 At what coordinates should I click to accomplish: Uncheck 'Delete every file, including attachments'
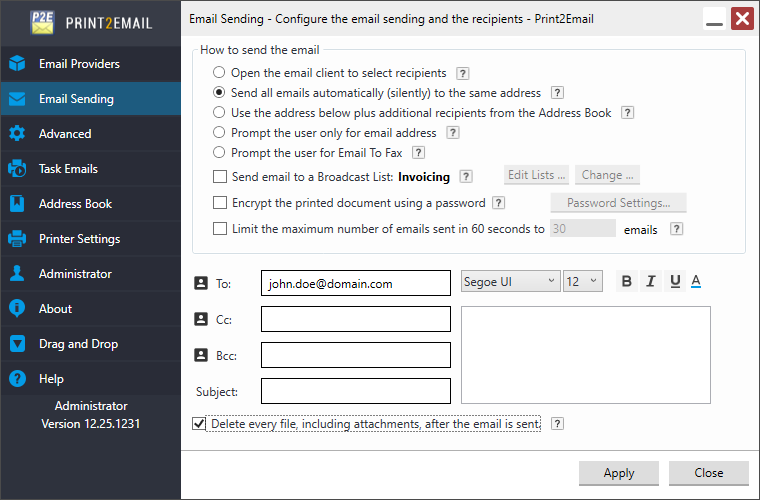point(199,423)
